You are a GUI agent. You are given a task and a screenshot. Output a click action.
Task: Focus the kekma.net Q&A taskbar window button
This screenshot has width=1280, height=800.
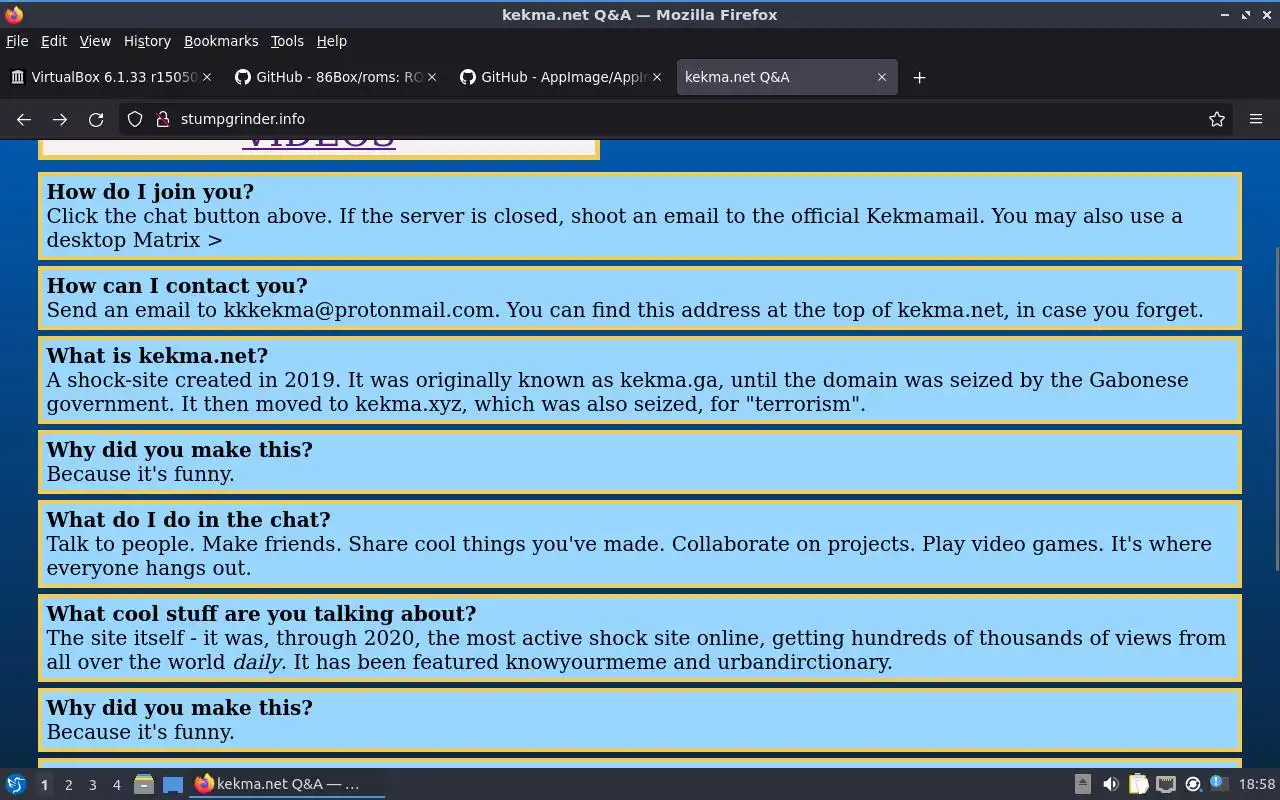tap(288, 784)
